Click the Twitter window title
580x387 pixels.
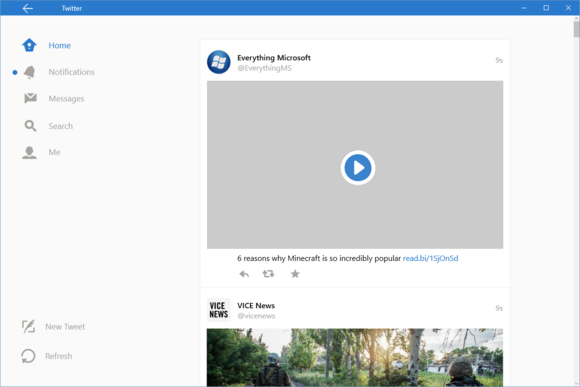point(72,9)
